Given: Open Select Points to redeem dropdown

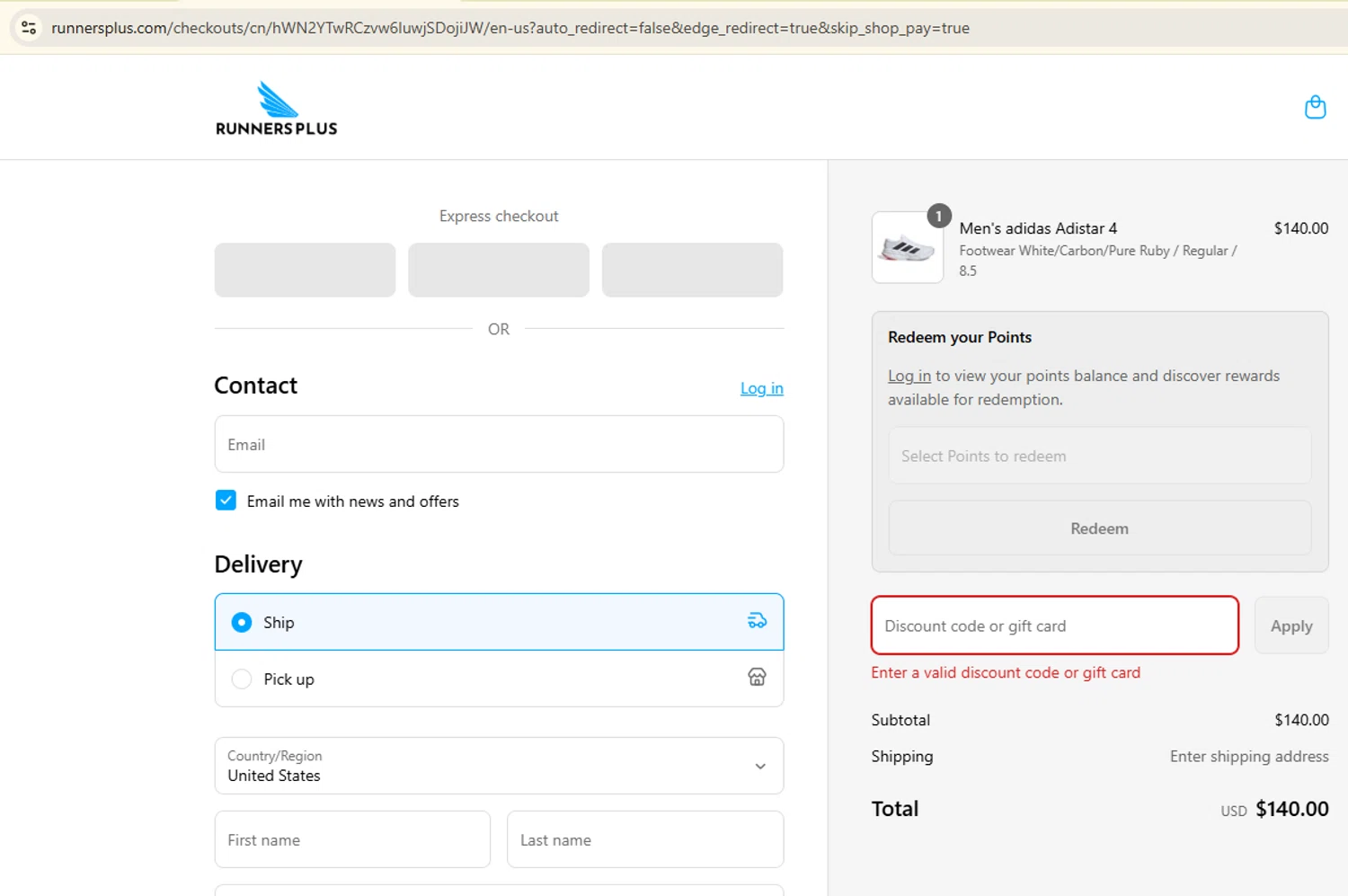Looking at the screenshot, I should pyautogui.click(x=1099, y=456).
